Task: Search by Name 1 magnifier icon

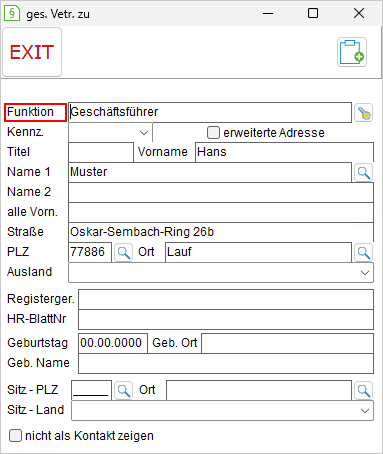Action: click(363, 172)
